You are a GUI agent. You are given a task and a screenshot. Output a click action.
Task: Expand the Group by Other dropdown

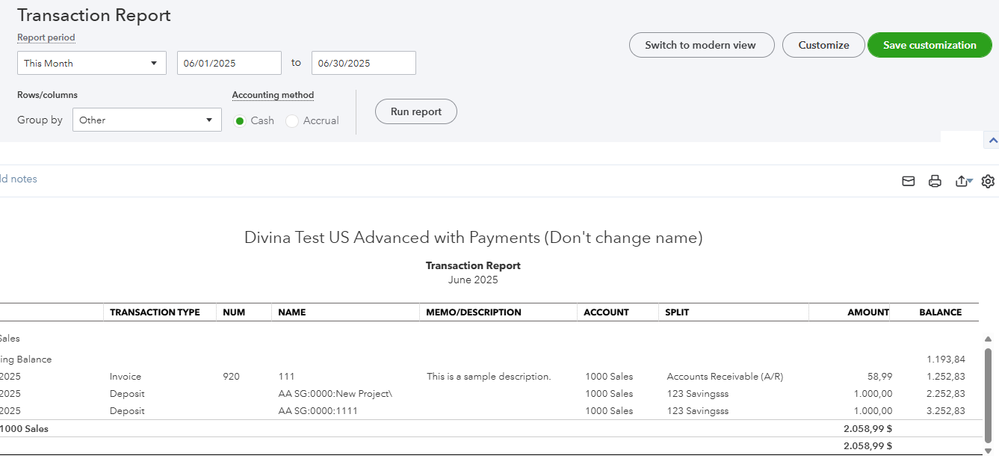click(x=147, y=120)
